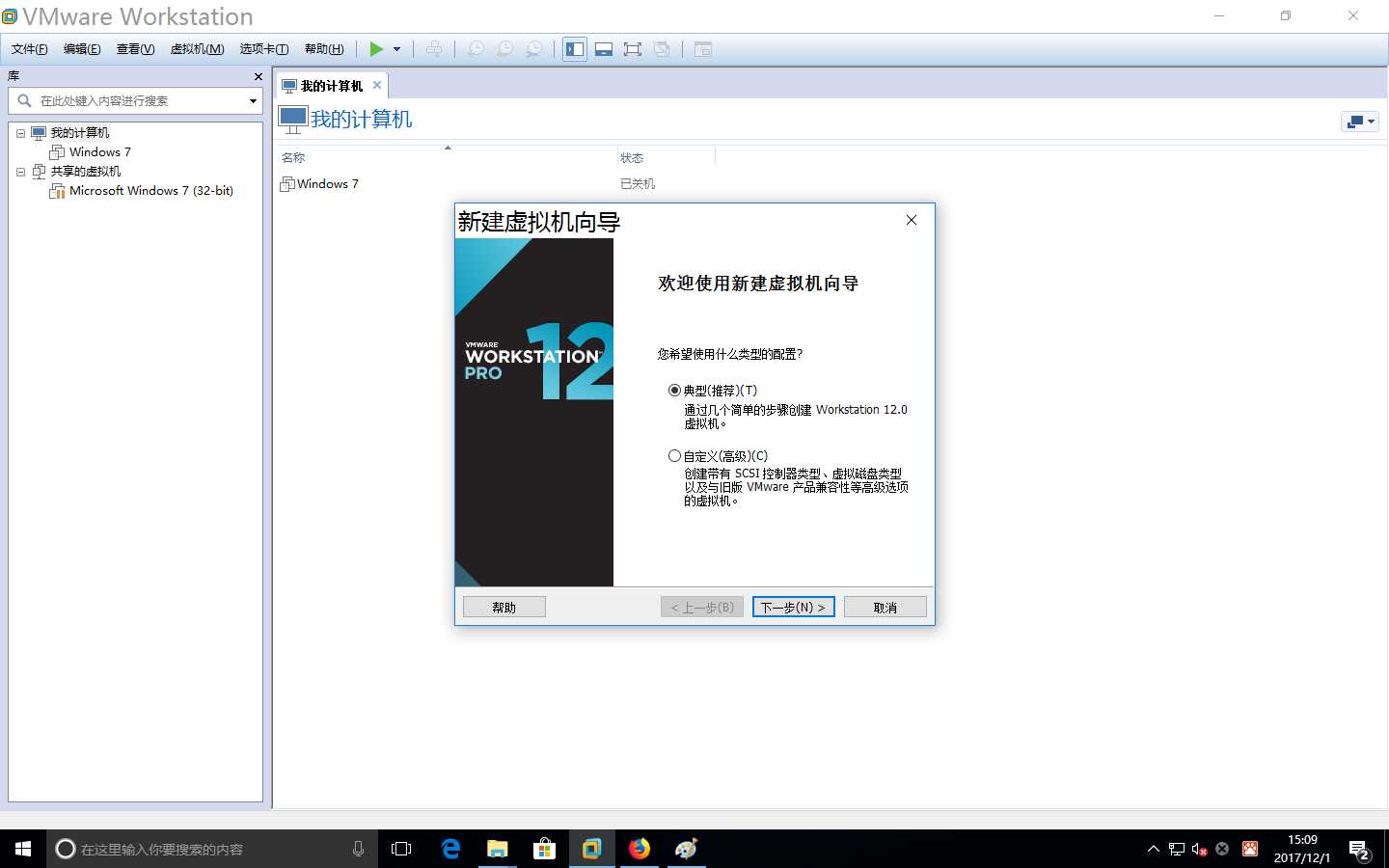The image size is (1389, 868).
Task: Select Windows 7 in library tree
Action: click(x=99, y=152)
